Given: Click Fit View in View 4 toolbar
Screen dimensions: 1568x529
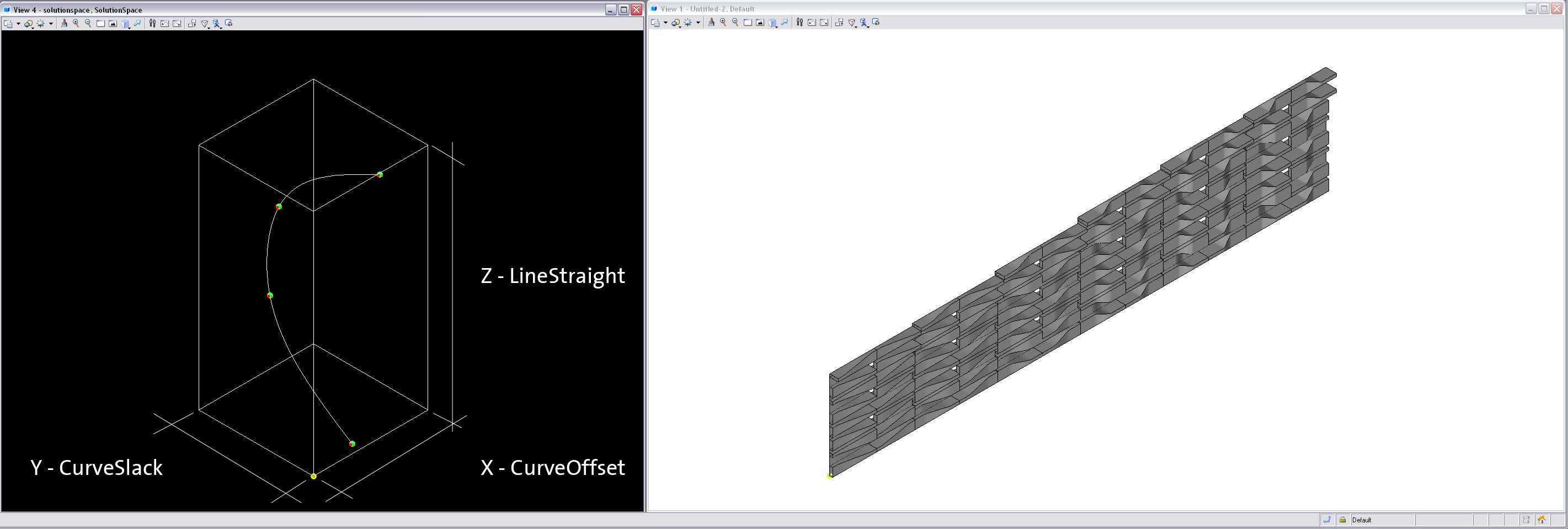Looking at the screenshot, I should pos(113,23).
